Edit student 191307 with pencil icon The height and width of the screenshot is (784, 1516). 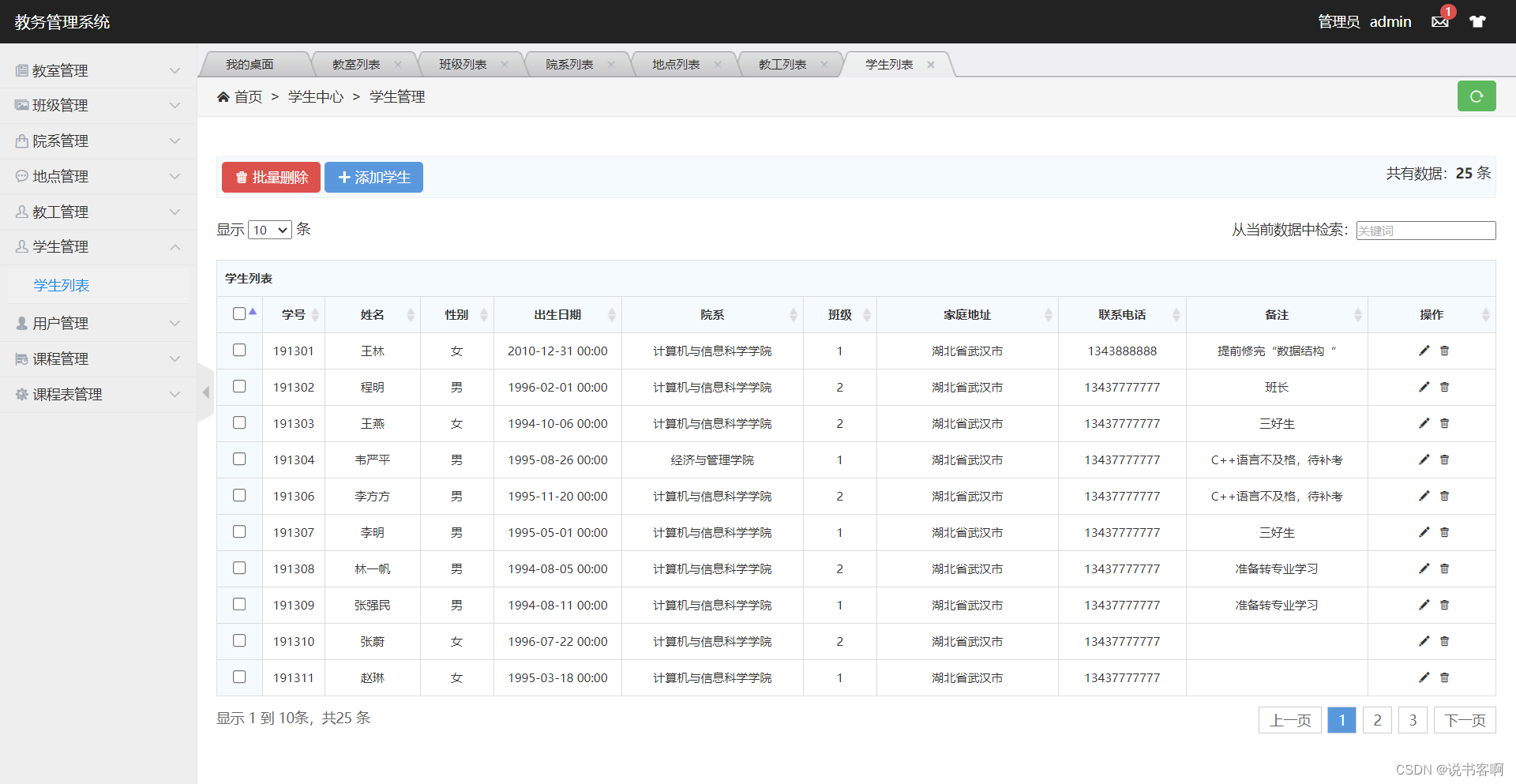[1424, 532]
